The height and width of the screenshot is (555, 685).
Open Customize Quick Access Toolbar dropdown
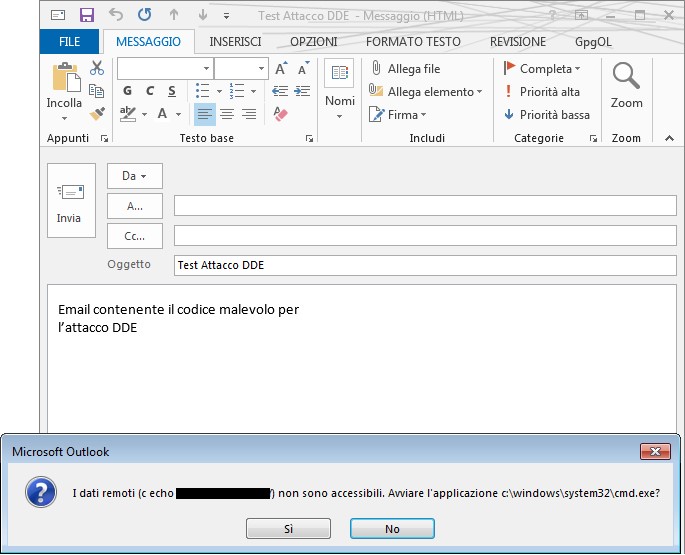pyautogui.click(x=226, y=16)
